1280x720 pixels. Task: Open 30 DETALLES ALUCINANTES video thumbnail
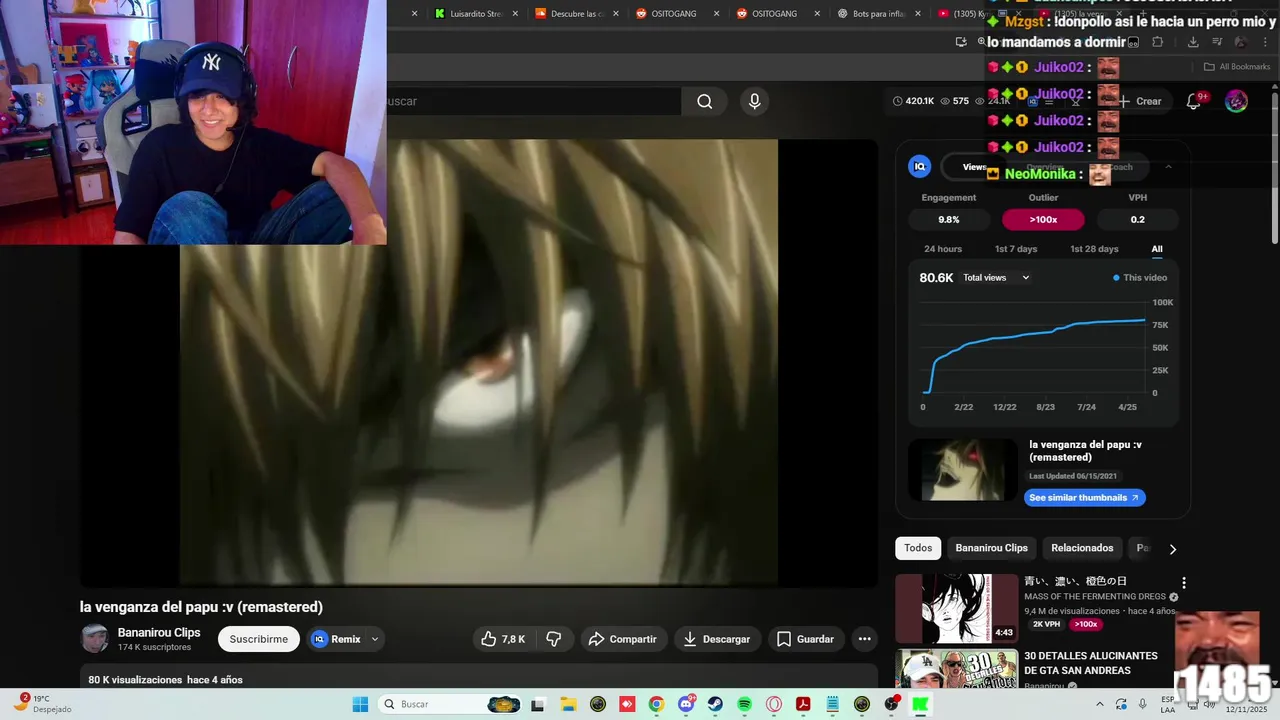tap(956, 670)
